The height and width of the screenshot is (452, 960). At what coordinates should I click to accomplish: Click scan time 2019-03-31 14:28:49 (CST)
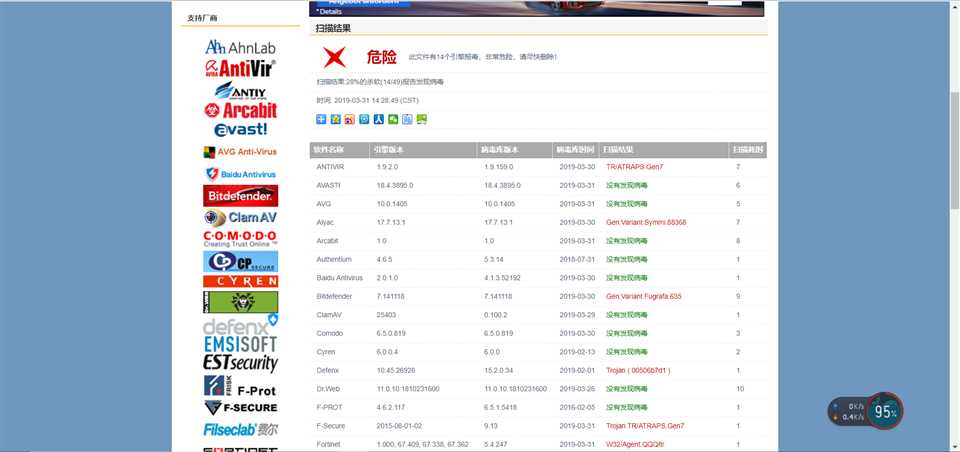coord(377,100)
